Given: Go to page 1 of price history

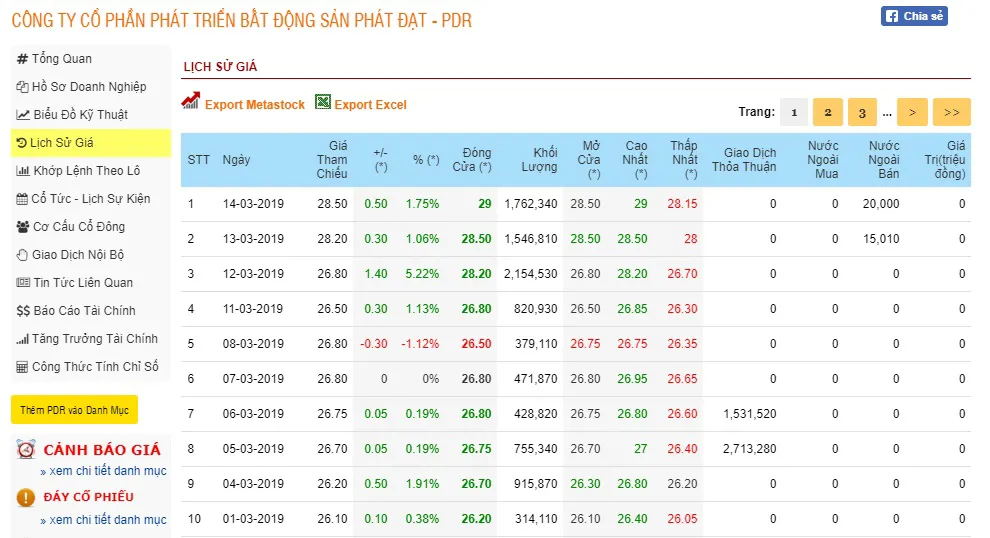Looking at the screenshot, I should point(794,112).
